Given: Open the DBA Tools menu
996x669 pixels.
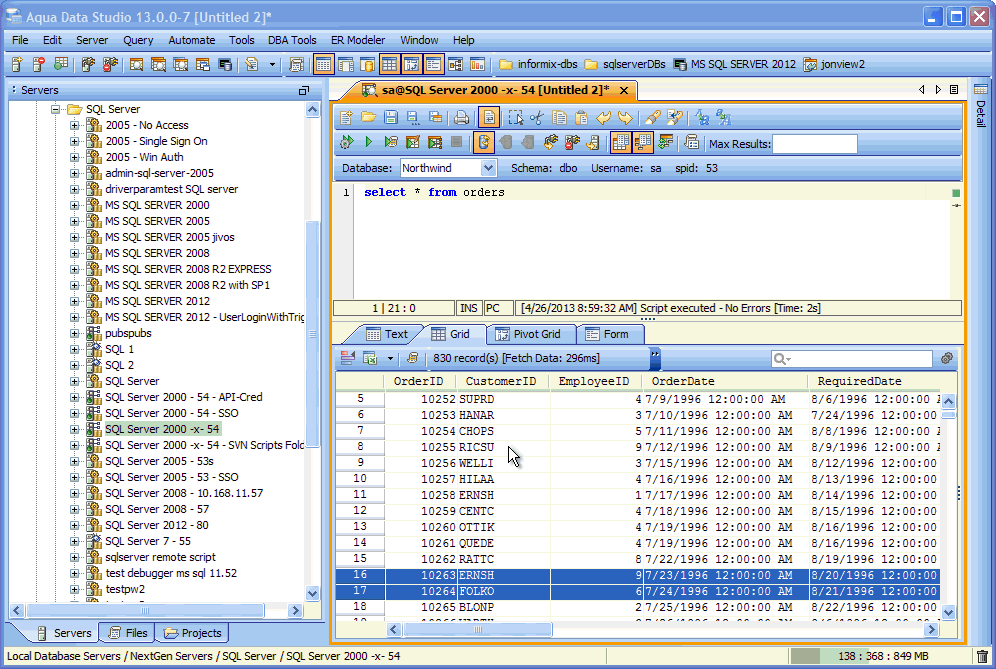Looking at the screenshot, I should click(x=292, y=40).
